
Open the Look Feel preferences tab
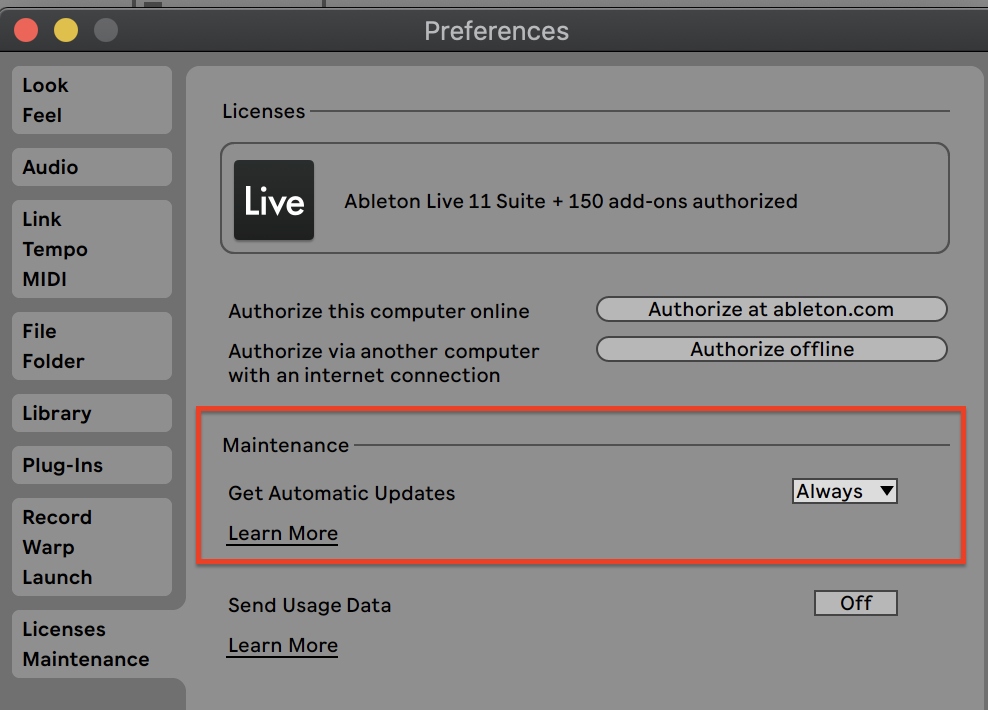[92, 100]
